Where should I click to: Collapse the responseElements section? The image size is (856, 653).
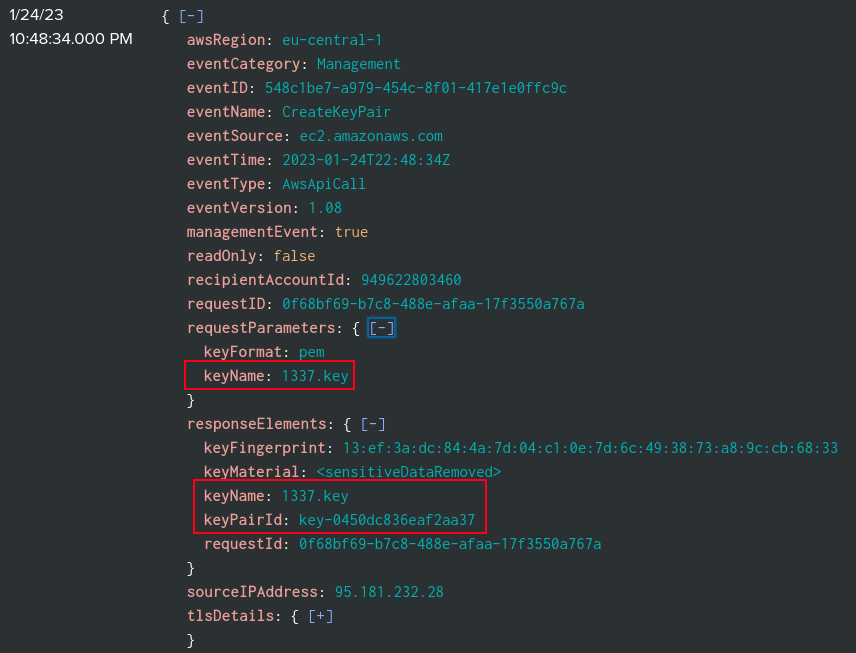374,424
